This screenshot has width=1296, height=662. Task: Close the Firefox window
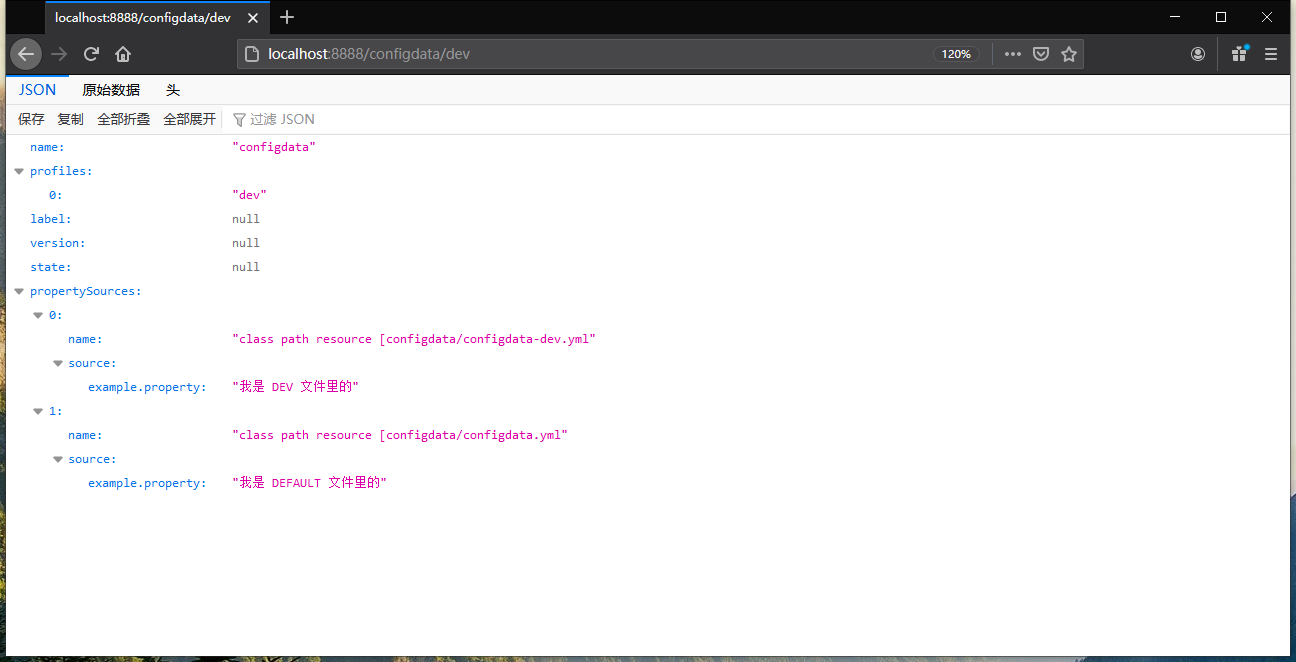point(1267,17)
